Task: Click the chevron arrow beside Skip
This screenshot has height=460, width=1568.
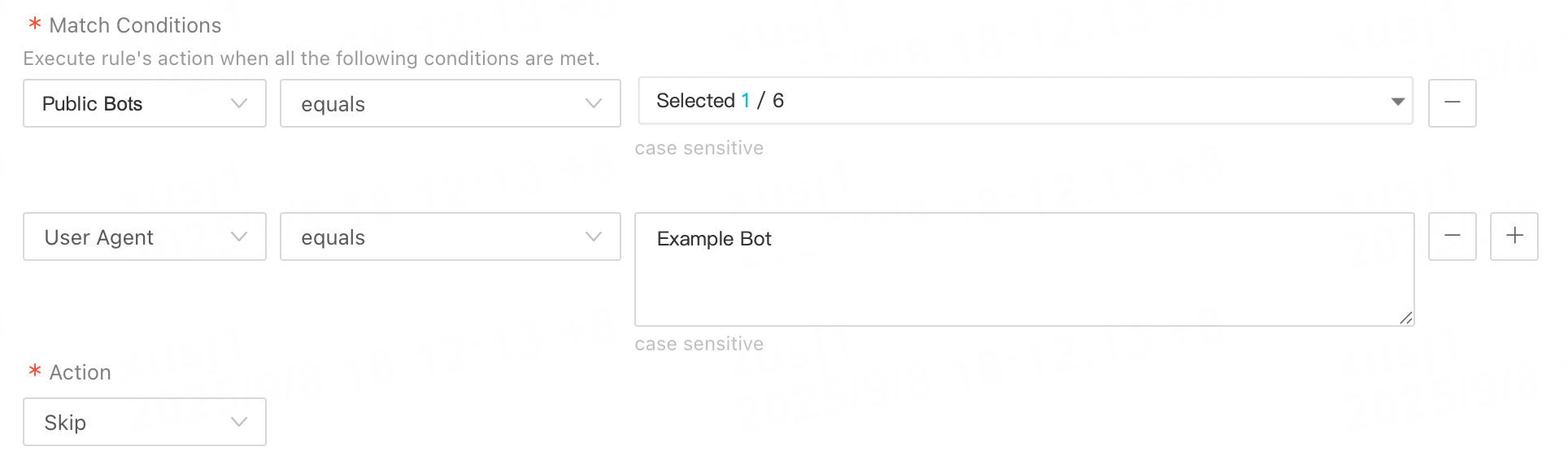Action: (238, 422)
